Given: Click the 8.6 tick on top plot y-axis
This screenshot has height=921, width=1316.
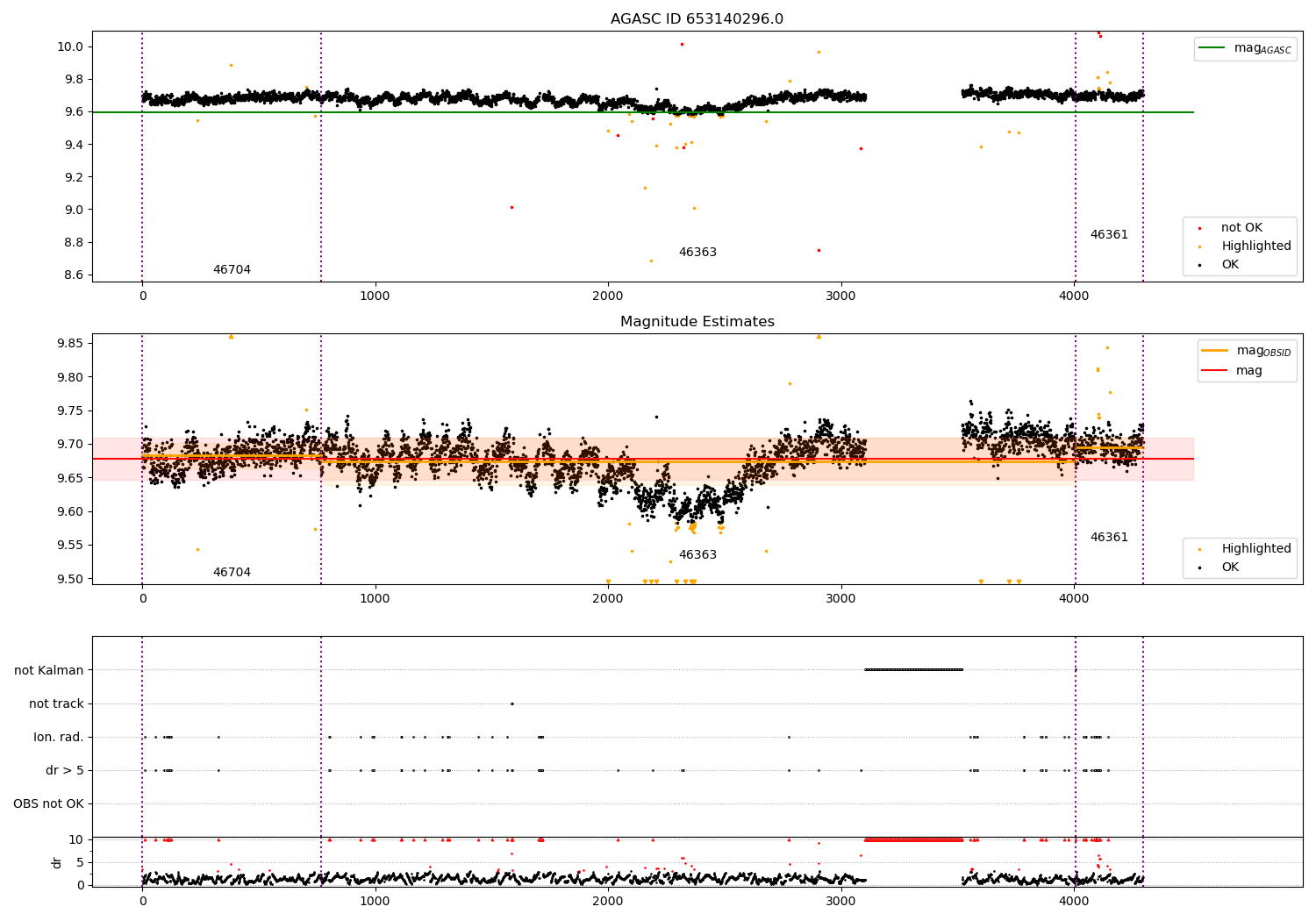Looking at the screenshot, I should [x=75, y=275].
